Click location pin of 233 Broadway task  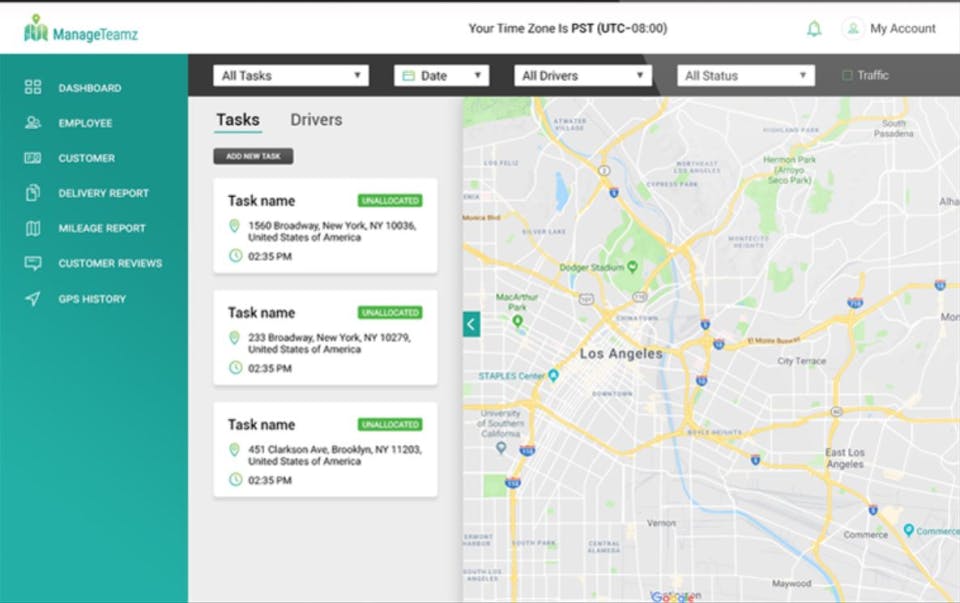234,338
